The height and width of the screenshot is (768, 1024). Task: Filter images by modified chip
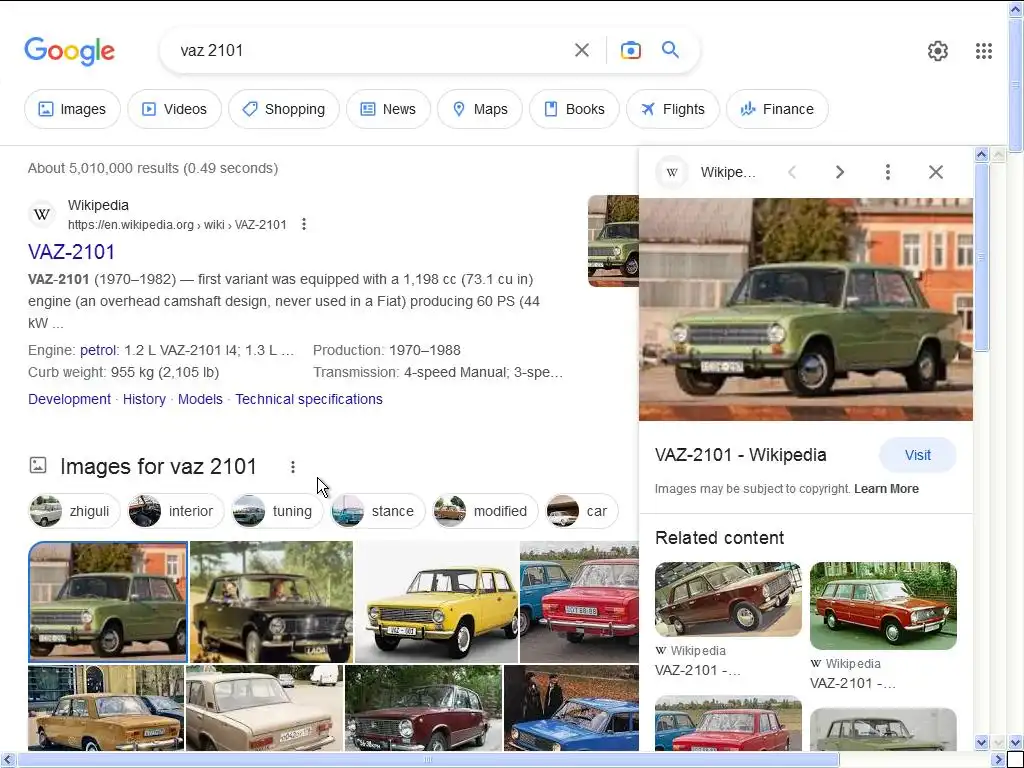(485, 511)
